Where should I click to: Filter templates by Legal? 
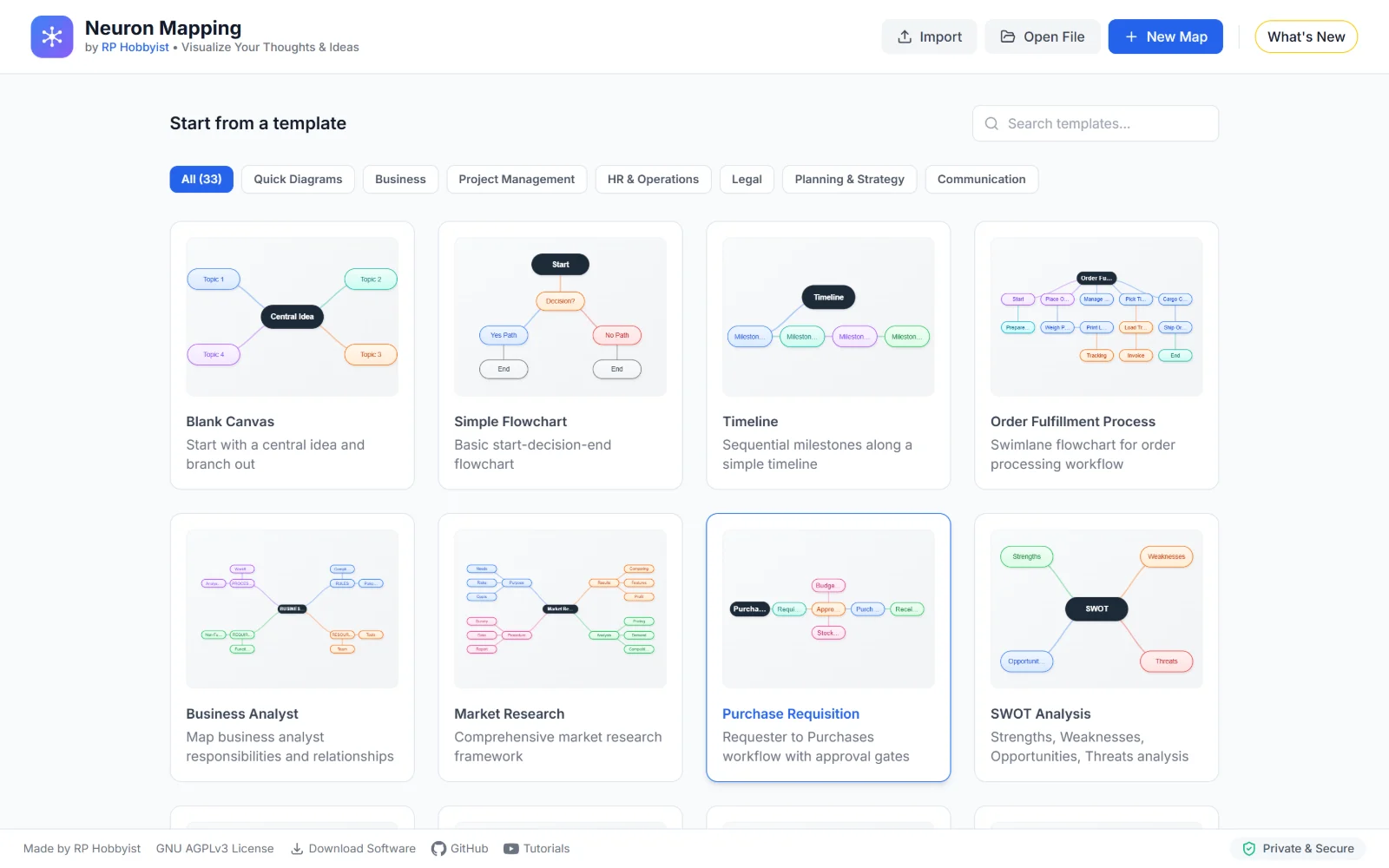click(x=747, y=179)
